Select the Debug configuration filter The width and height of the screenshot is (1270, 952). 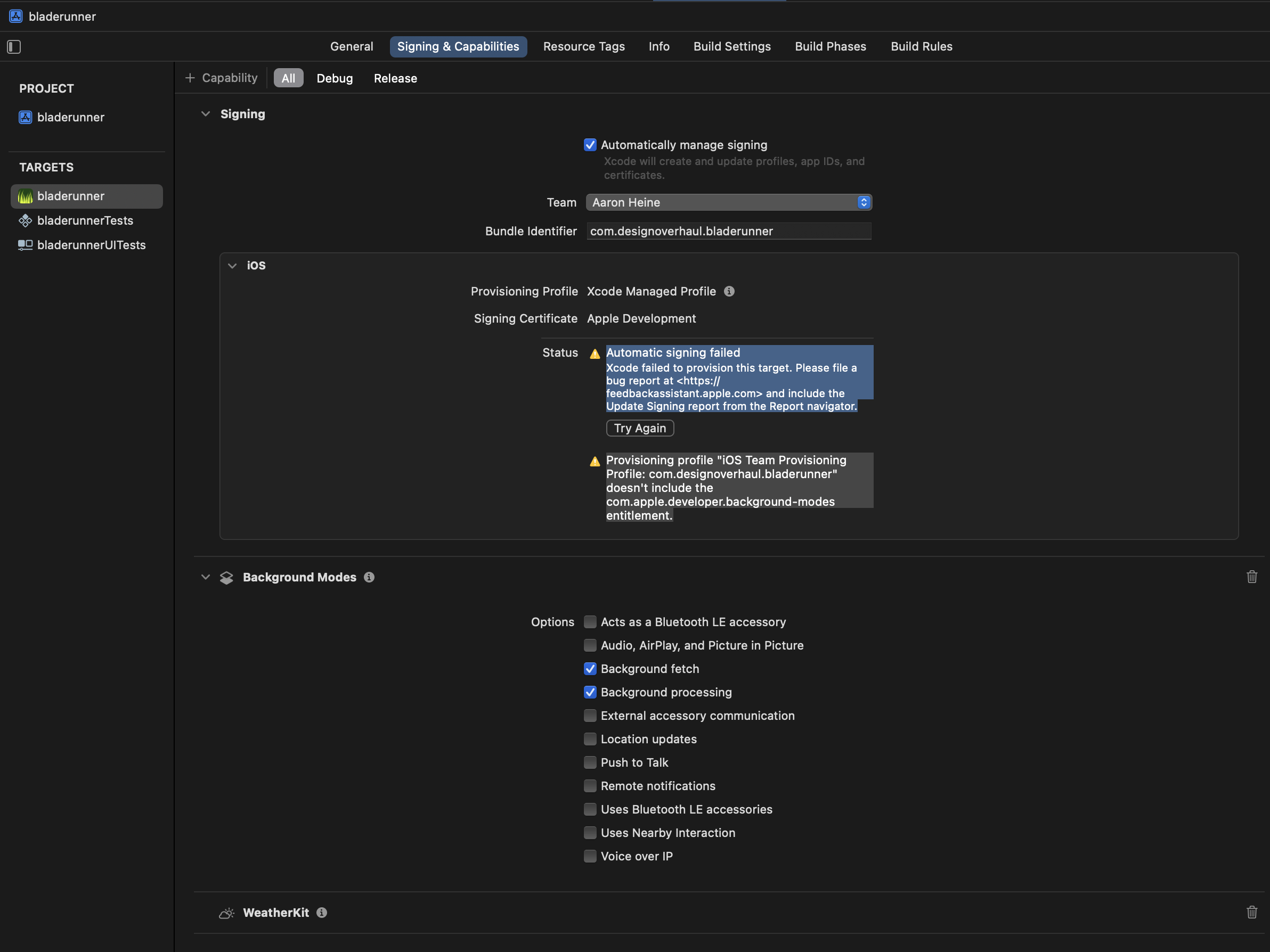coord(335,78)
